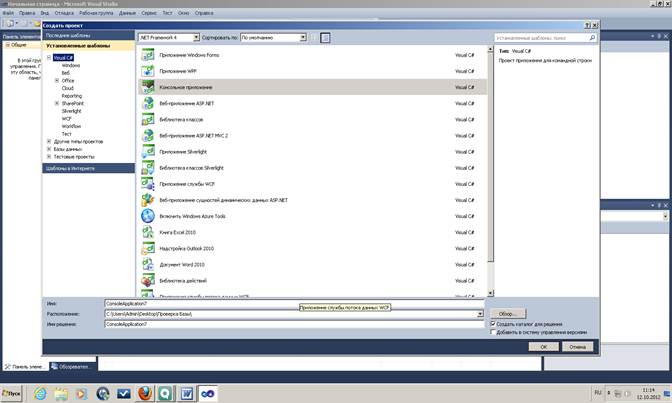Expand the SharePoint tree node
Viewport: 672px width, 403px height.
tap(57, 103)
